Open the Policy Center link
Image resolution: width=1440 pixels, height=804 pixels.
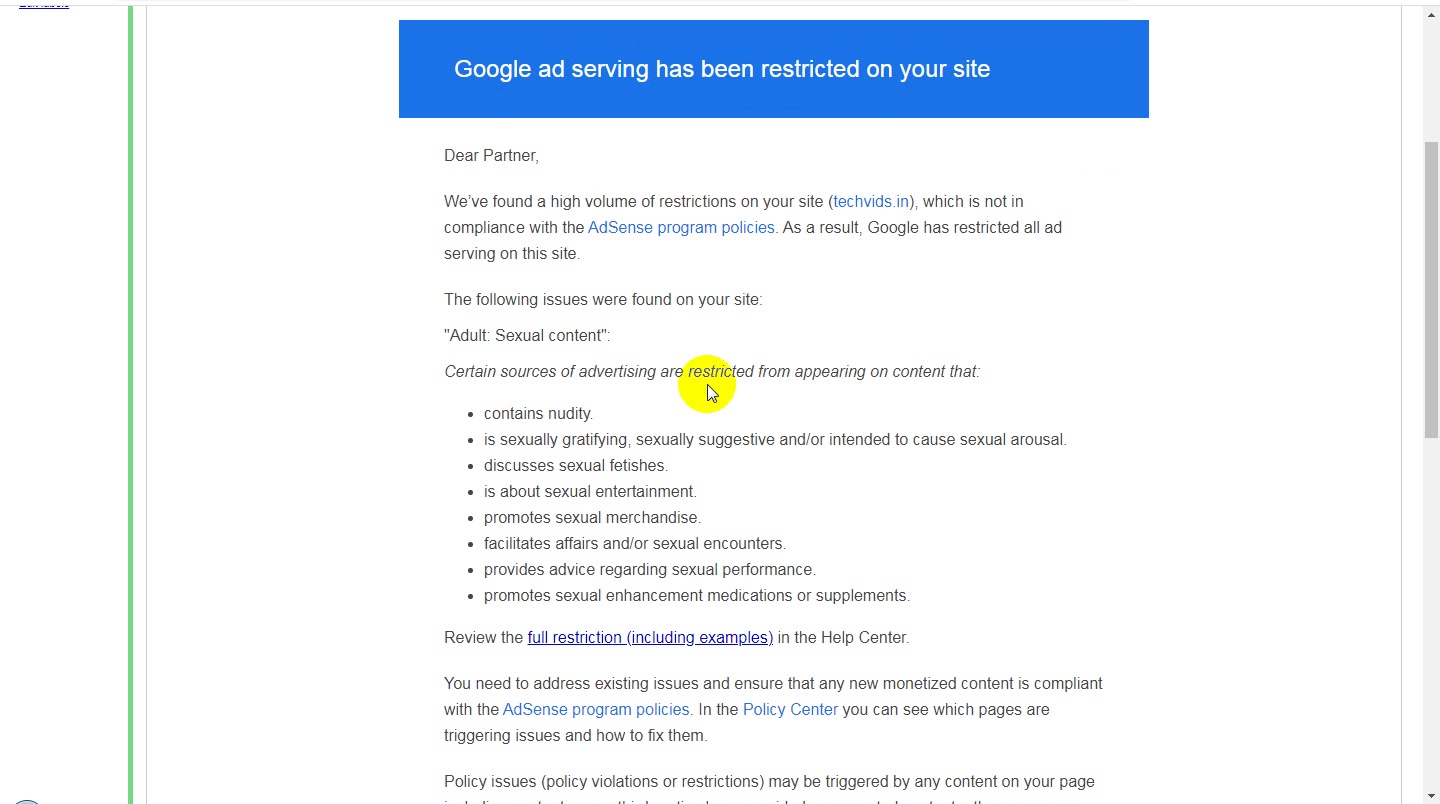pos(790,709)
